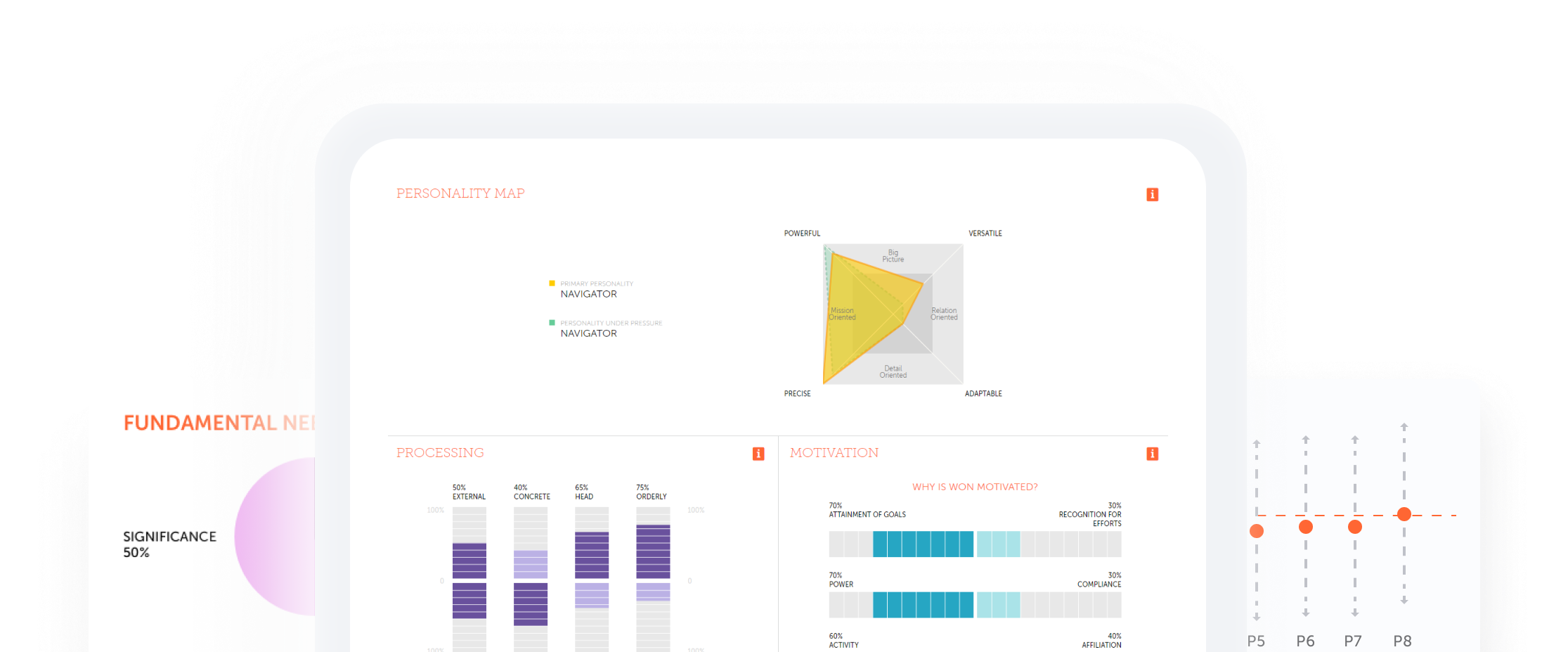Click the down arrow at the bottom of the P6 axis

point(1306,613)
